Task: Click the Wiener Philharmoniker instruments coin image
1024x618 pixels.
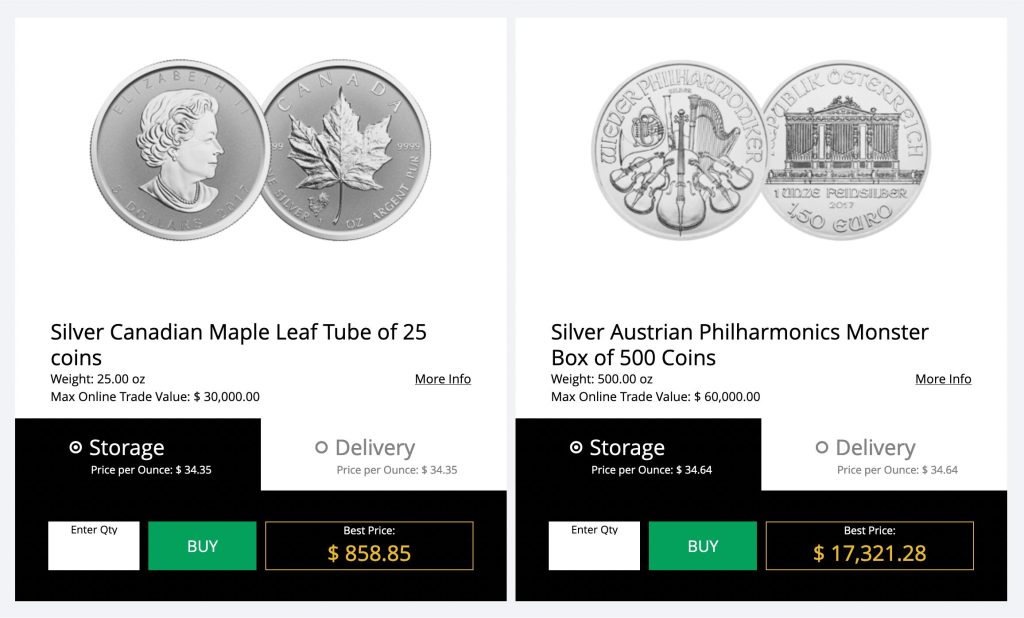Action: [x=678, y=150]
